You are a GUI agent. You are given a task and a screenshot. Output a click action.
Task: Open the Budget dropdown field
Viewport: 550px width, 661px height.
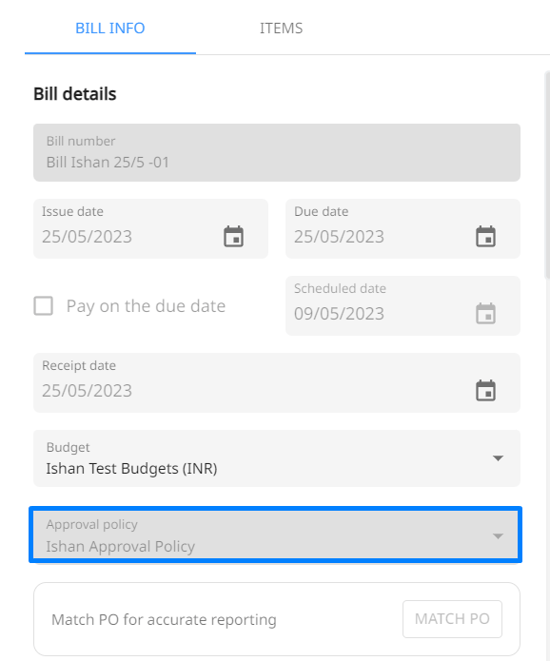(276, 458)
